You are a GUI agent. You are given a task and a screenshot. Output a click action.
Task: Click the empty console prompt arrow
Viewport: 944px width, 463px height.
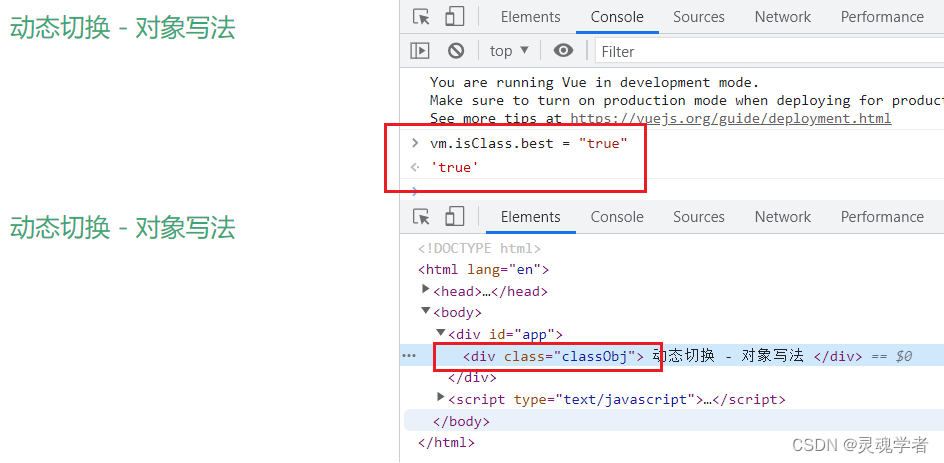coord(414,191)
